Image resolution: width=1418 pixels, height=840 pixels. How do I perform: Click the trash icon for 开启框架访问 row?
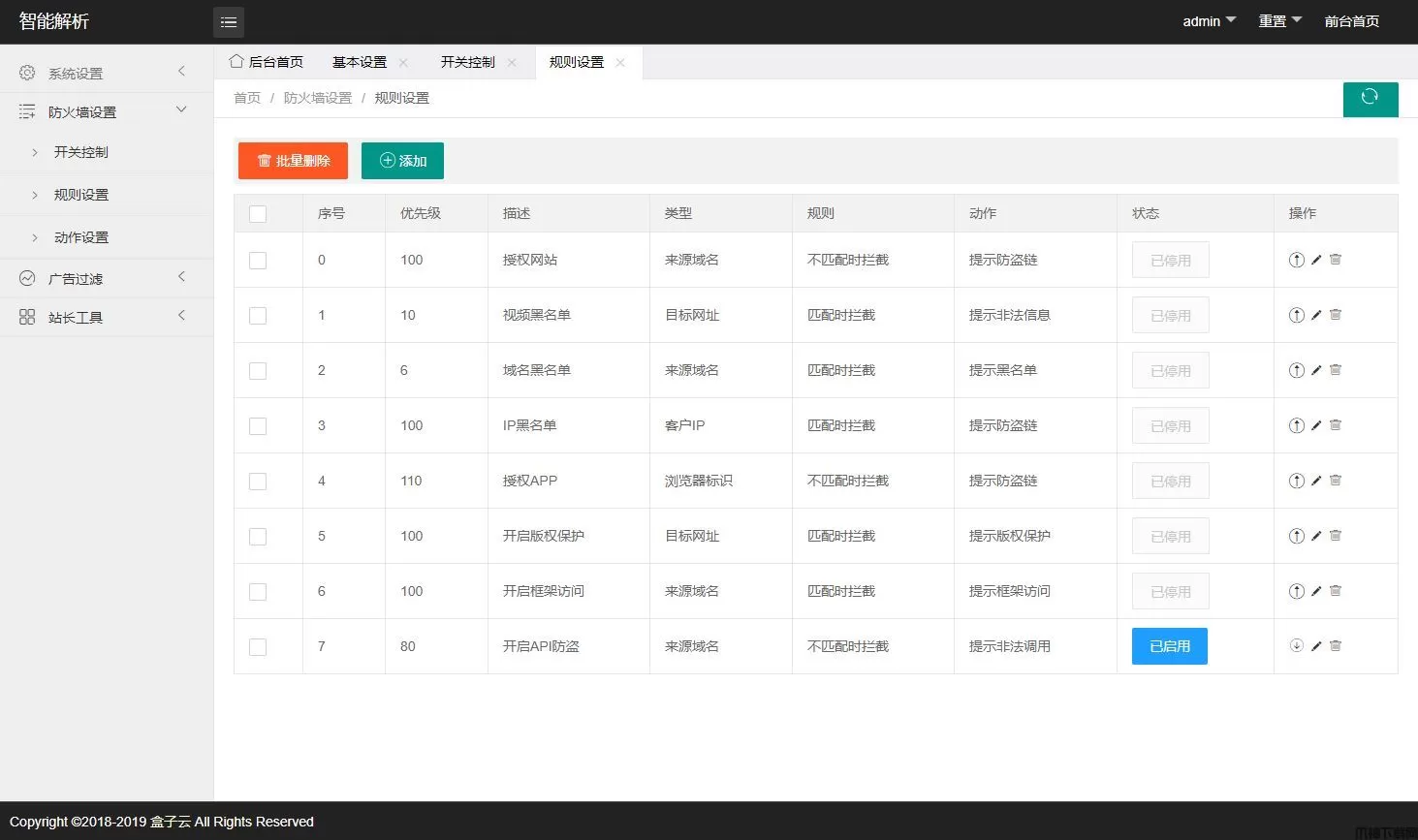(x=1336, y=591)
